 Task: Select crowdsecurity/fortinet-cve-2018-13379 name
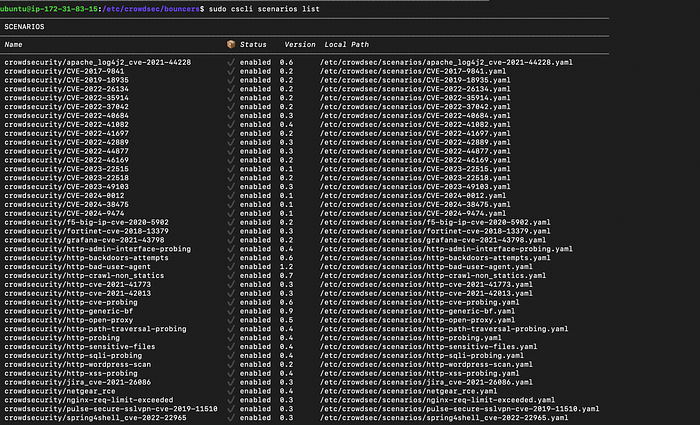[x=87, y=231]
